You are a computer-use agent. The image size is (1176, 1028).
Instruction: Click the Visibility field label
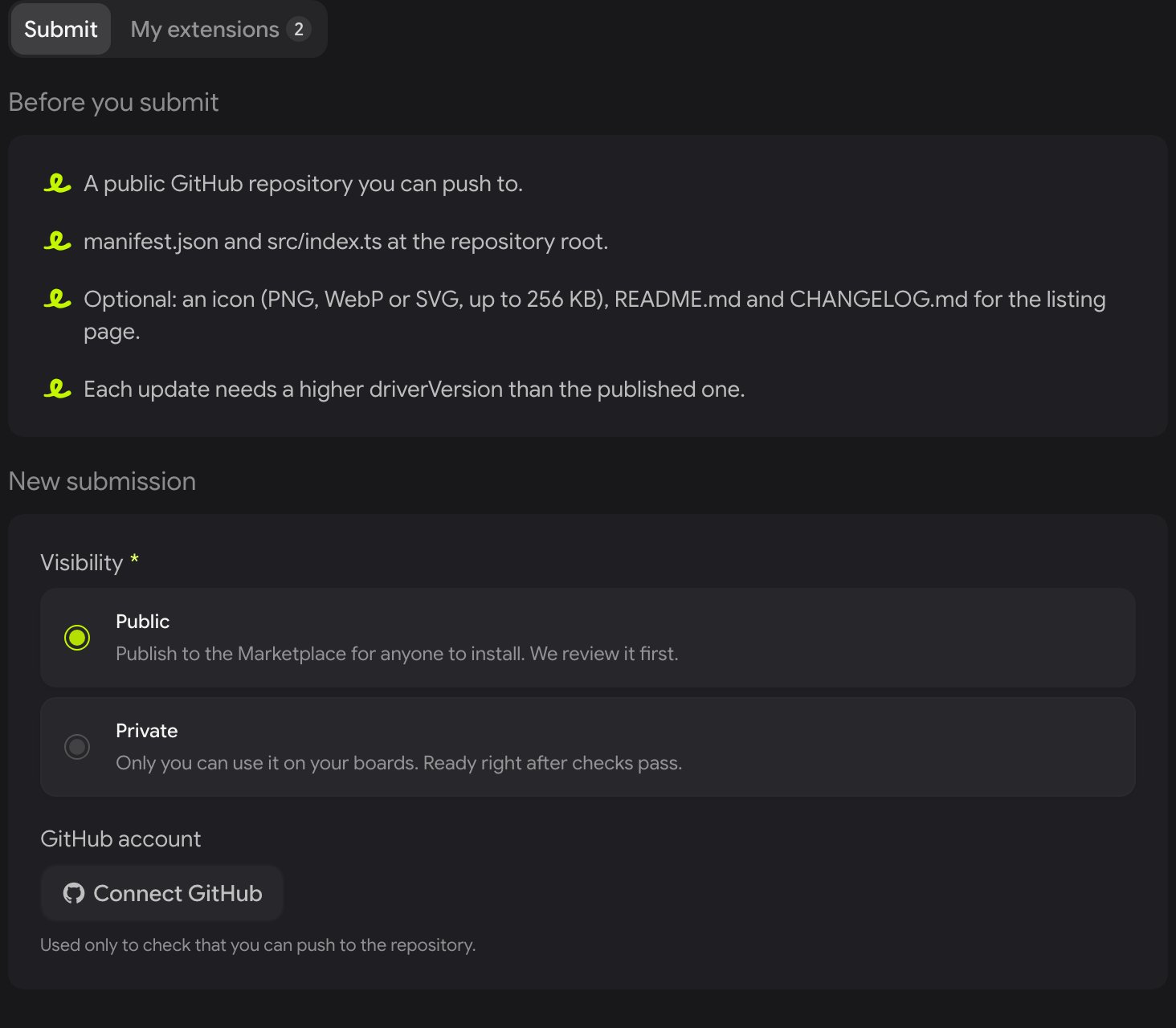click(81, 562)
